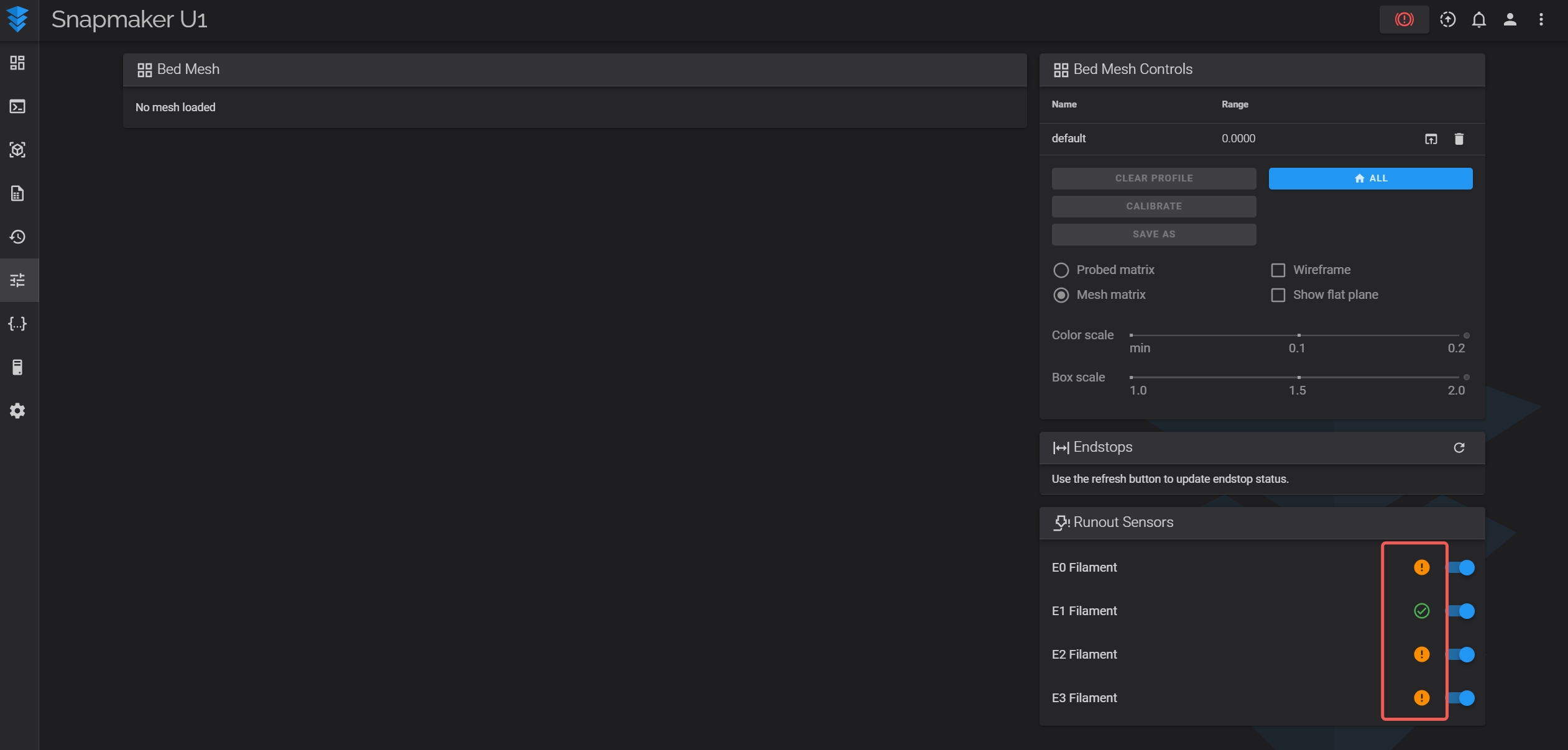
Task: Enable the Wireframe checkbox
Action: tap(1278, 270)
